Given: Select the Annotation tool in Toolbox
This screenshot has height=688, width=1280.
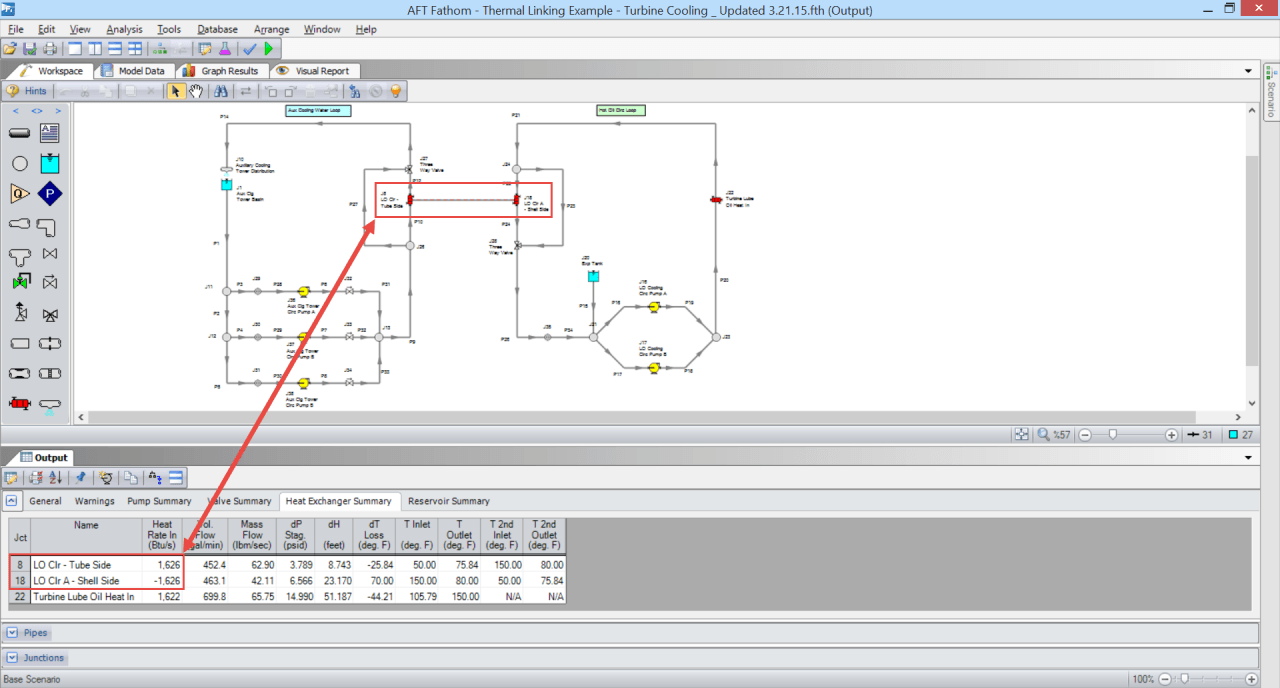Looking at the screenshot, I should [49, 132].
